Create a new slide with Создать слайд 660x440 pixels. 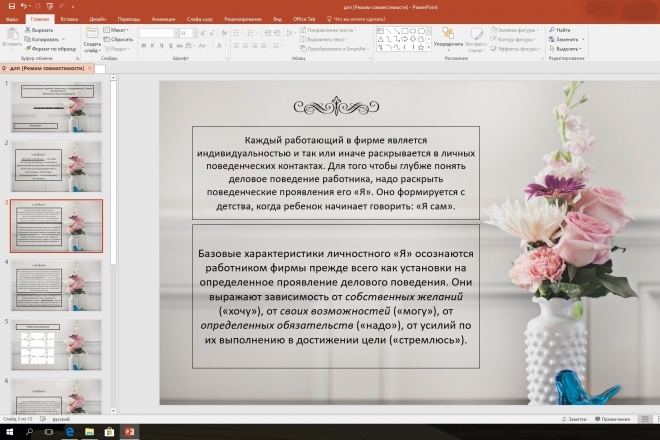92,40
